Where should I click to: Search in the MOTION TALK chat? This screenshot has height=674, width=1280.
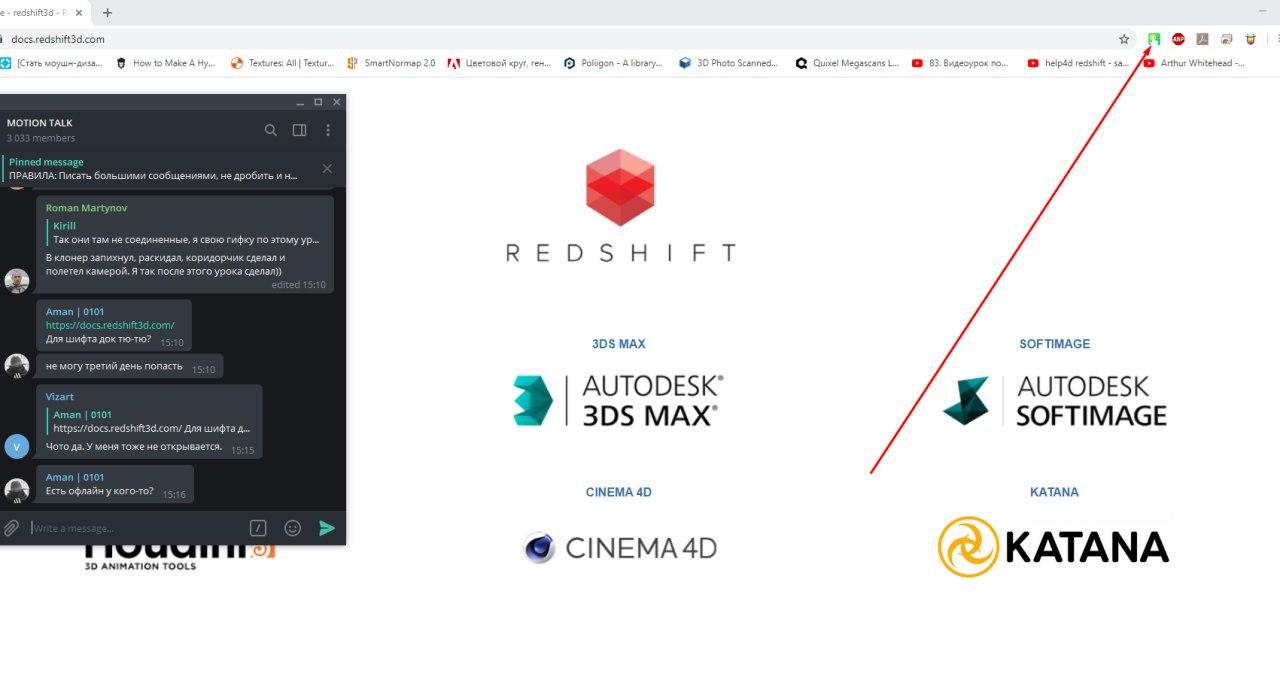coord(271,130)
